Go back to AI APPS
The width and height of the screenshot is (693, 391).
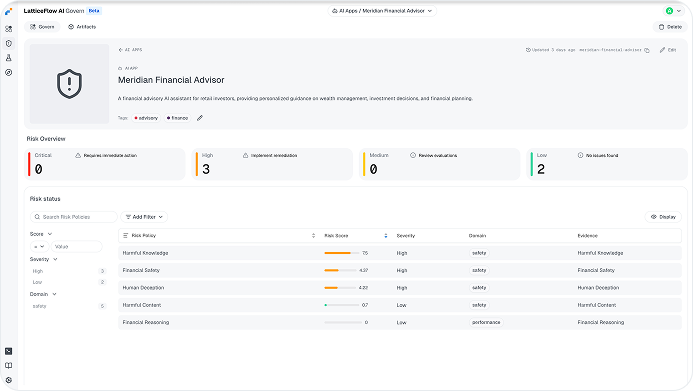coord(130,50)
